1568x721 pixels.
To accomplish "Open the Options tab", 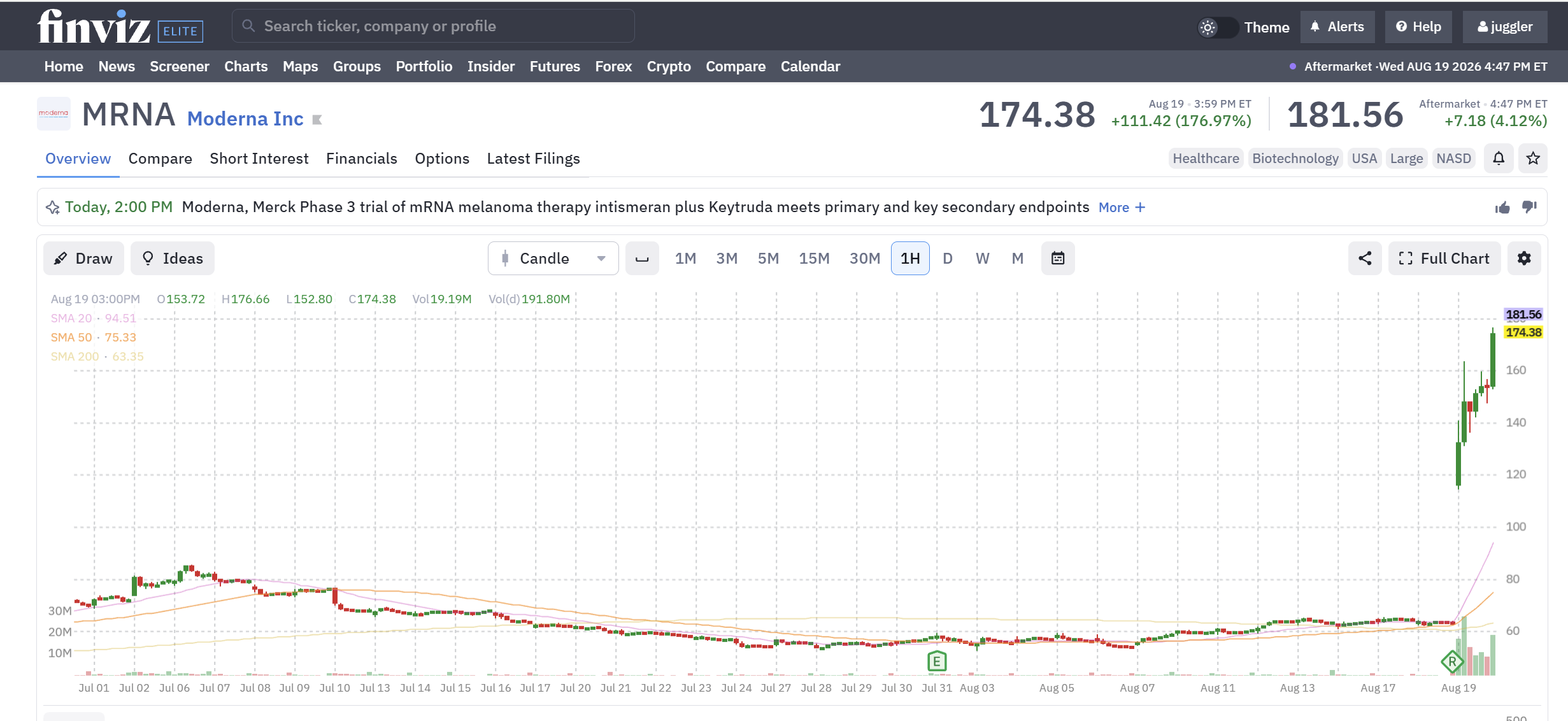I will pos(442,159).
